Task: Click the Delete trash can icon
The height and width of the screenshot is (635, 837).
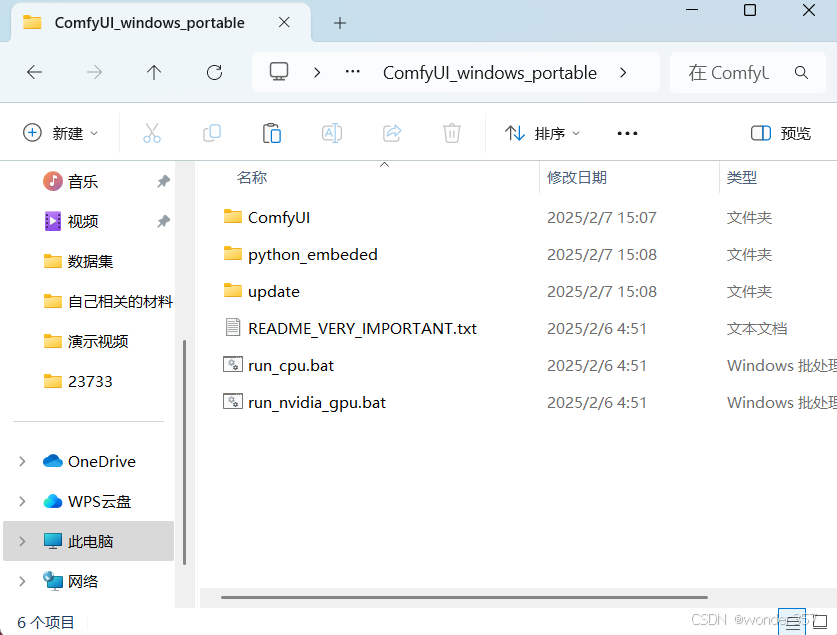Action: point(452,133)
